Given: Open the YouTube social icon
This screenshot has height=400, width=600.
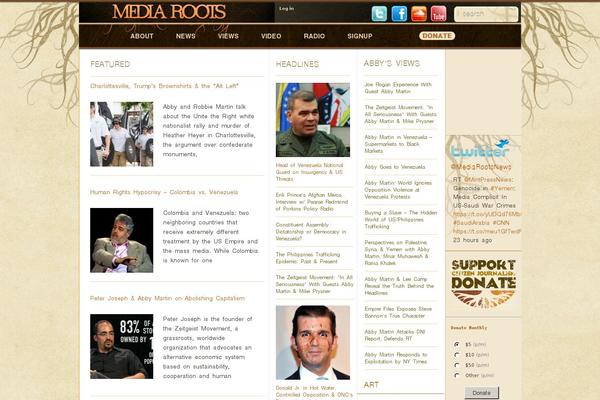Looking at the screenshot, I should coord(439,14).
